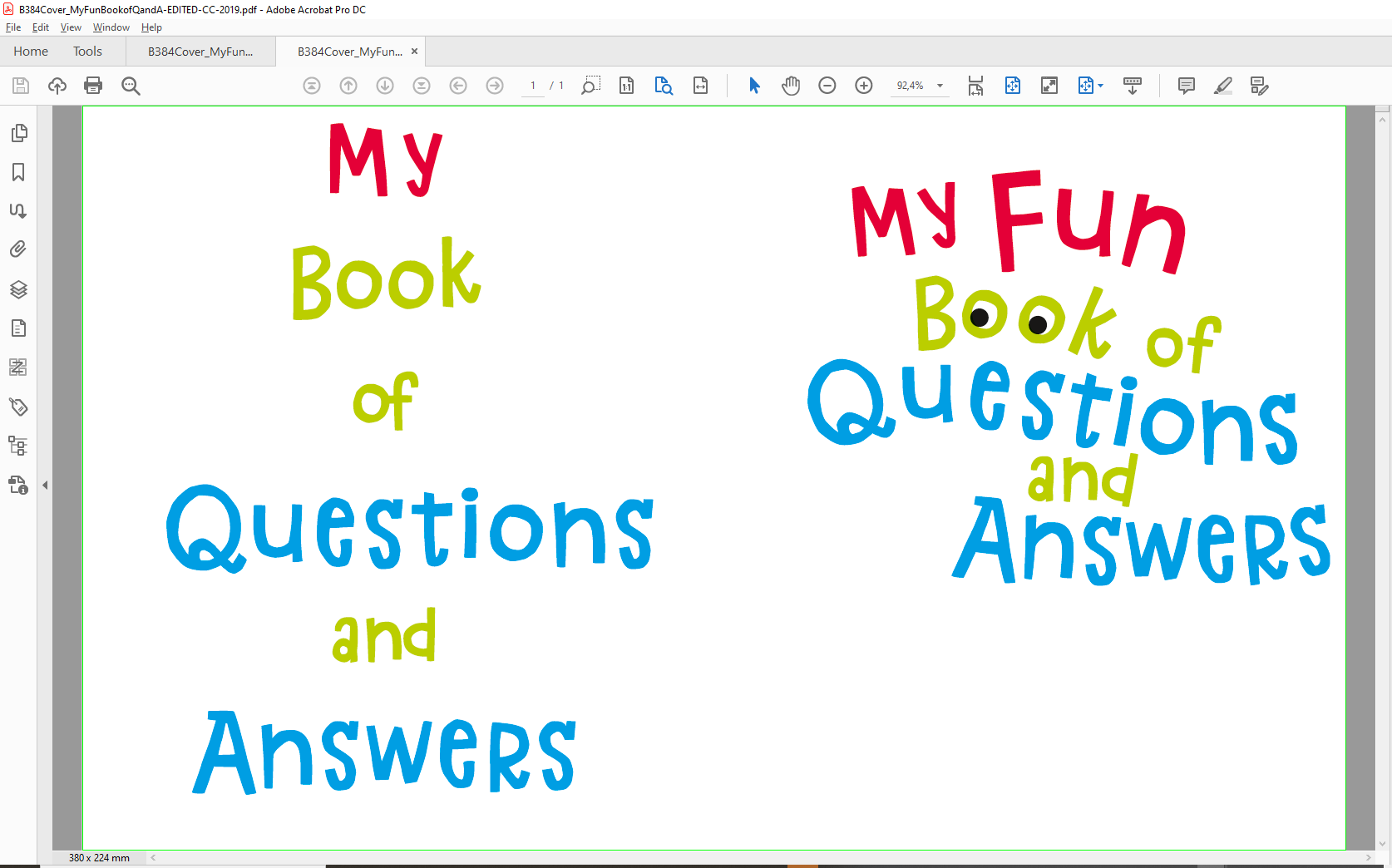Open Page Thumbnails panel

coord(18,133)
